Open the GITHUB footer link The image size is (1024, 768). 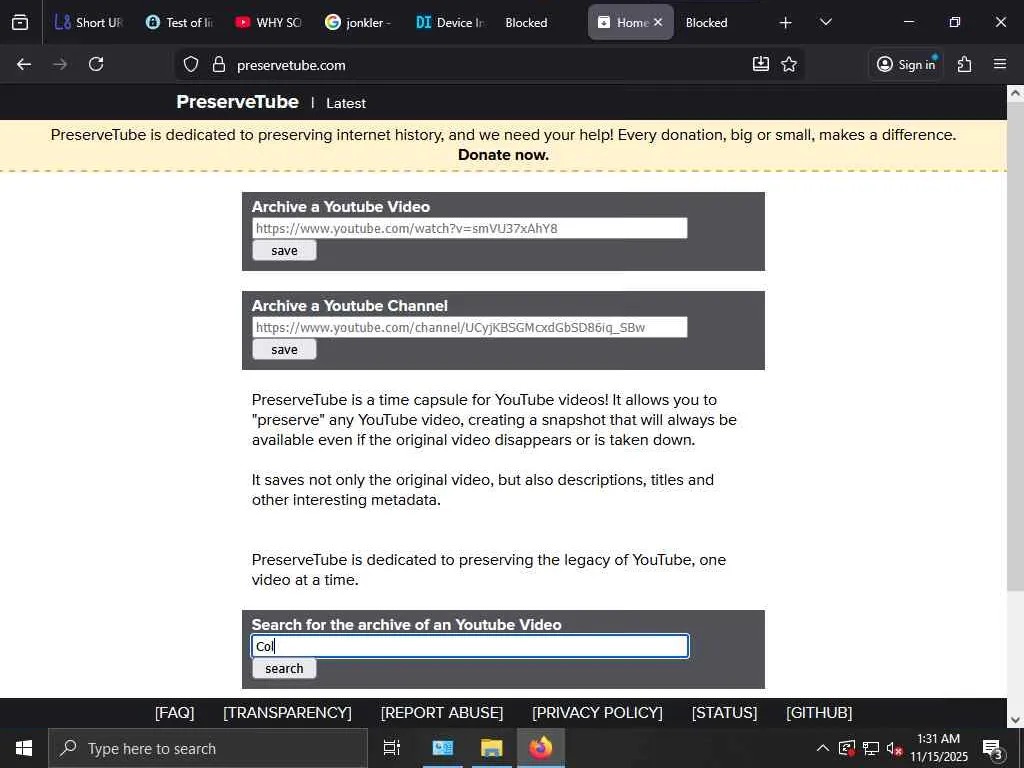(819, 712)
